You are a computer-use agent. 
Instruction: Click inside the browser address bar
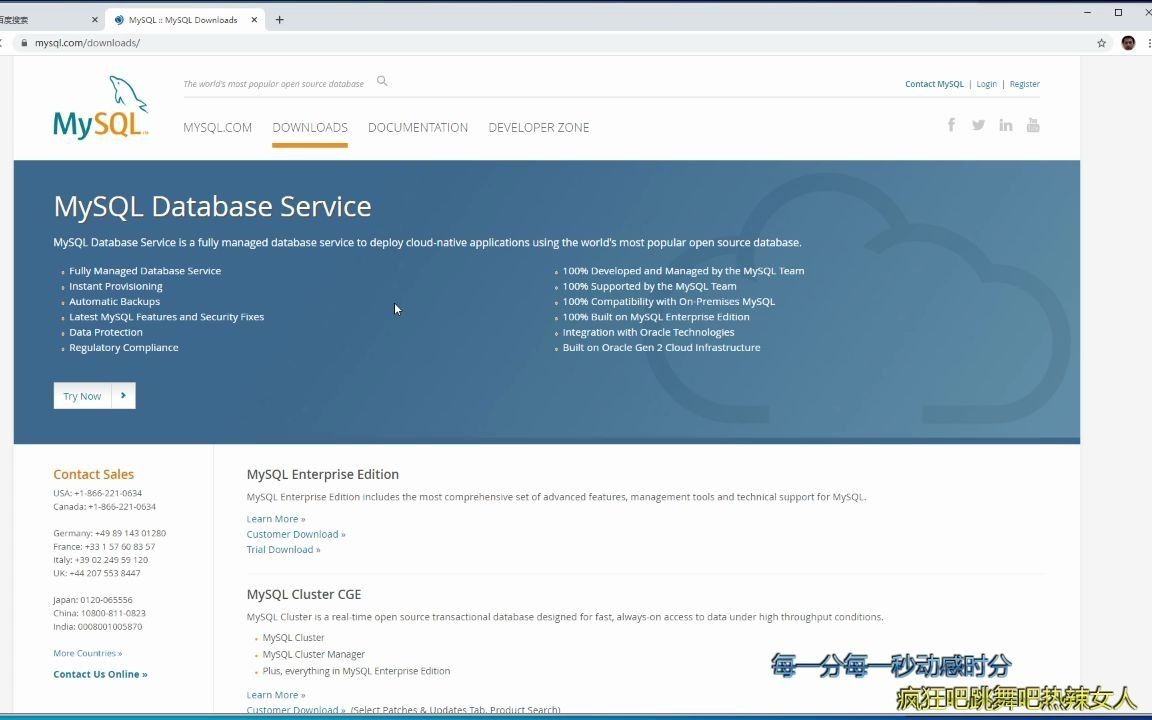[300, 42]
